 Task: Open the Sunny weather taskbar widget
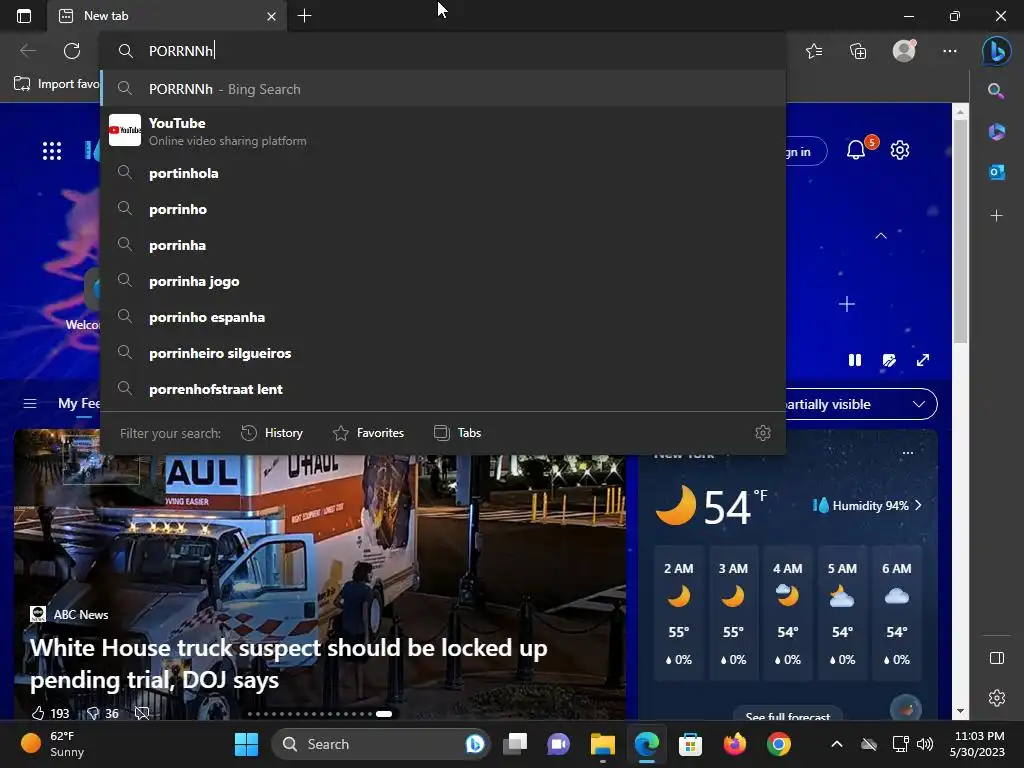click(54, 744)
